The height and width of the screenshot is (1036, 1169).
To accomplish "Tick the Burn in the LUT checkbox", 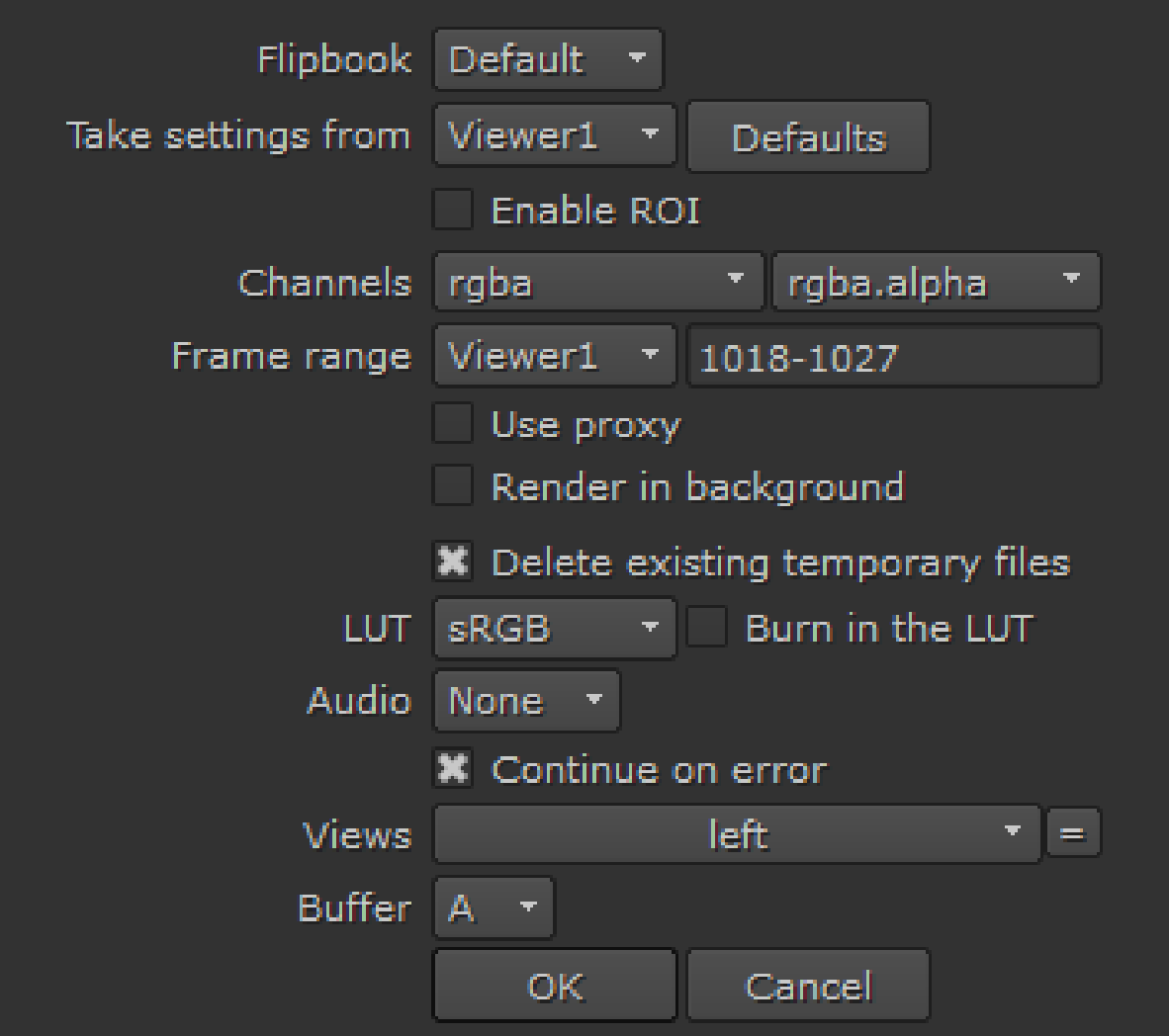I will pos(706,628).
